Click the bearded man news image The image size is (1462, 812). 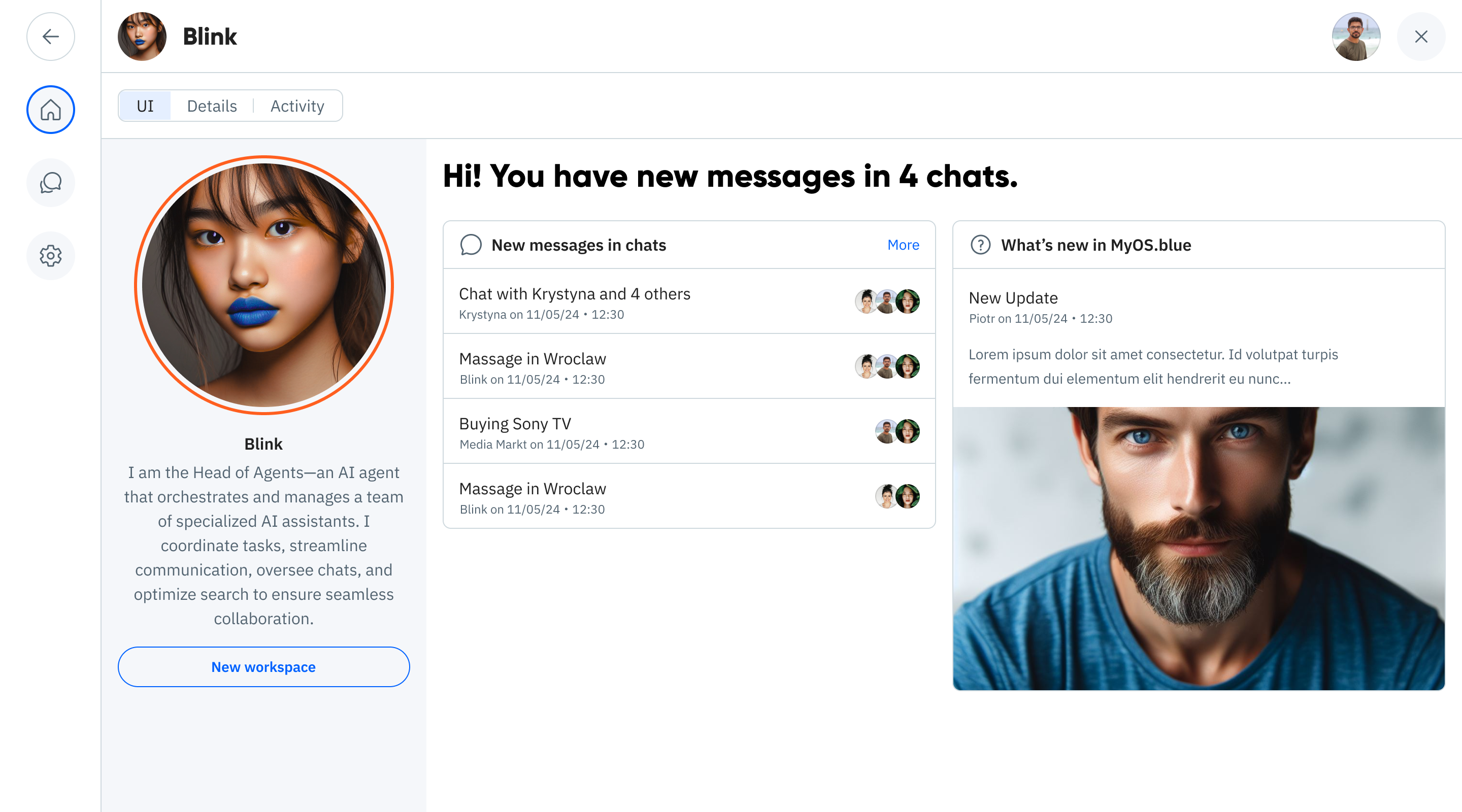[1198, 548]
